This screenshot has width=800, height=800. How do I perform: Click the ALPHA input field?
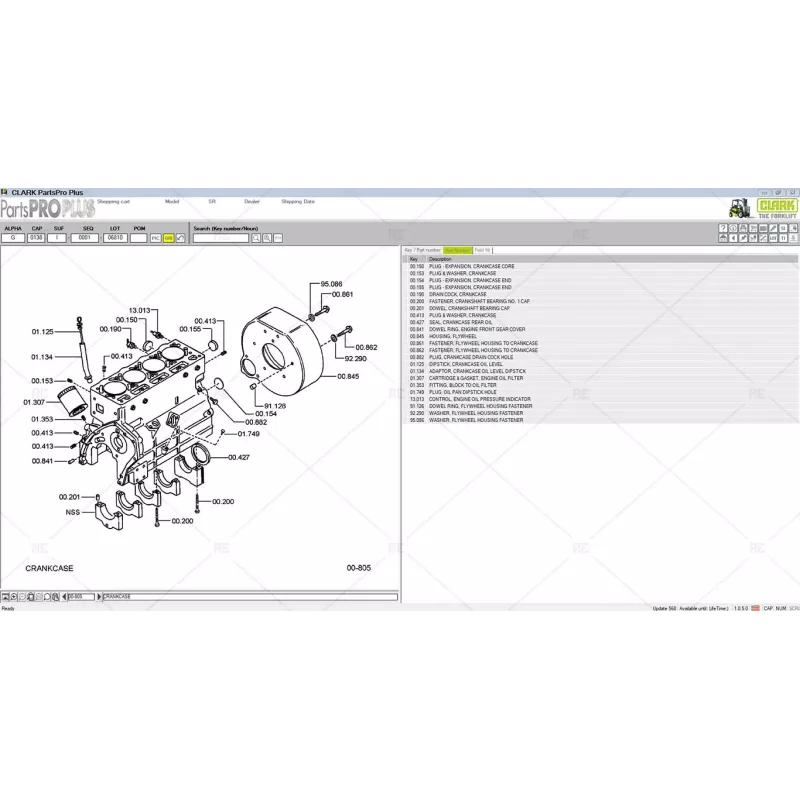tap(13, 238)
